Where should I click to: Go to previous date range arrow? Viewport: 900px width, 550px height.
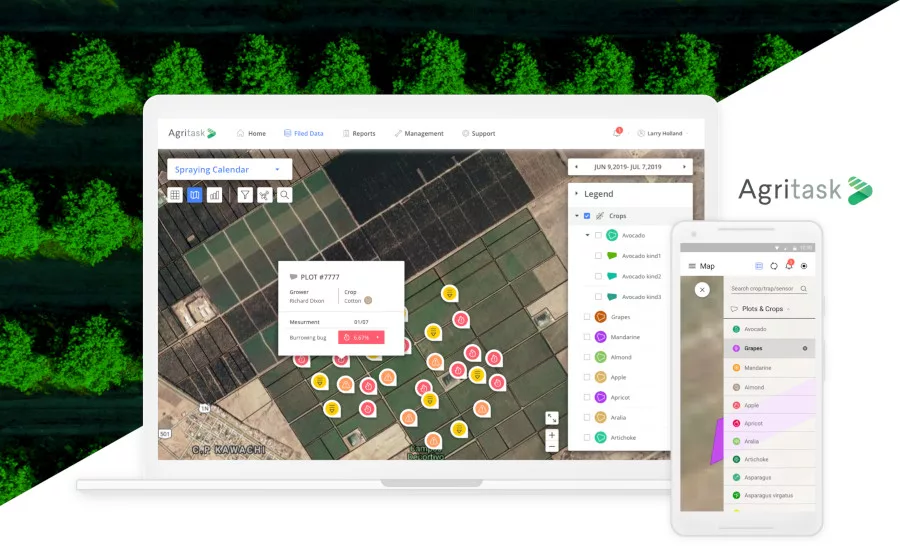coord(576,167)
